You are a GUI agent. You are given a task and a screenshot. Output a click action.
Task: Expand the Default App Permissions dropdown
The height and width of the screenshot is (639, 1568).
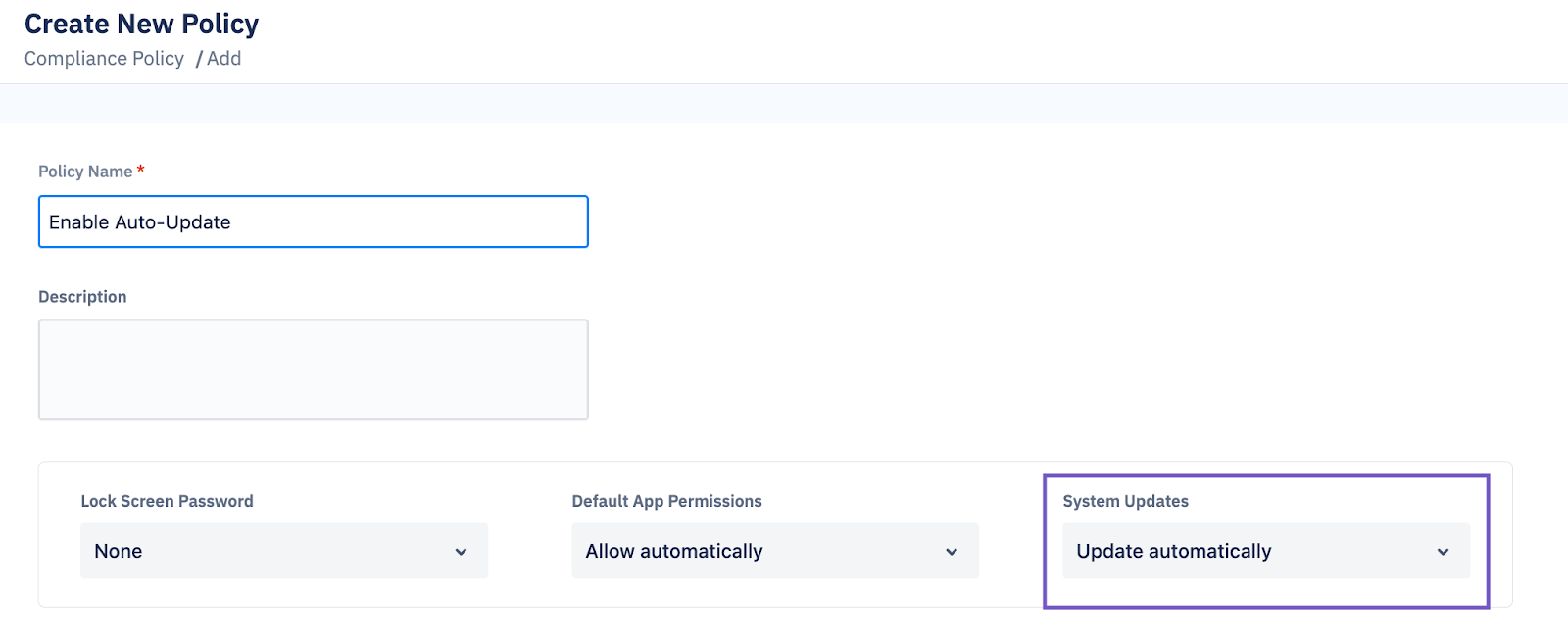pyautogui.click(x=775, y=551)
